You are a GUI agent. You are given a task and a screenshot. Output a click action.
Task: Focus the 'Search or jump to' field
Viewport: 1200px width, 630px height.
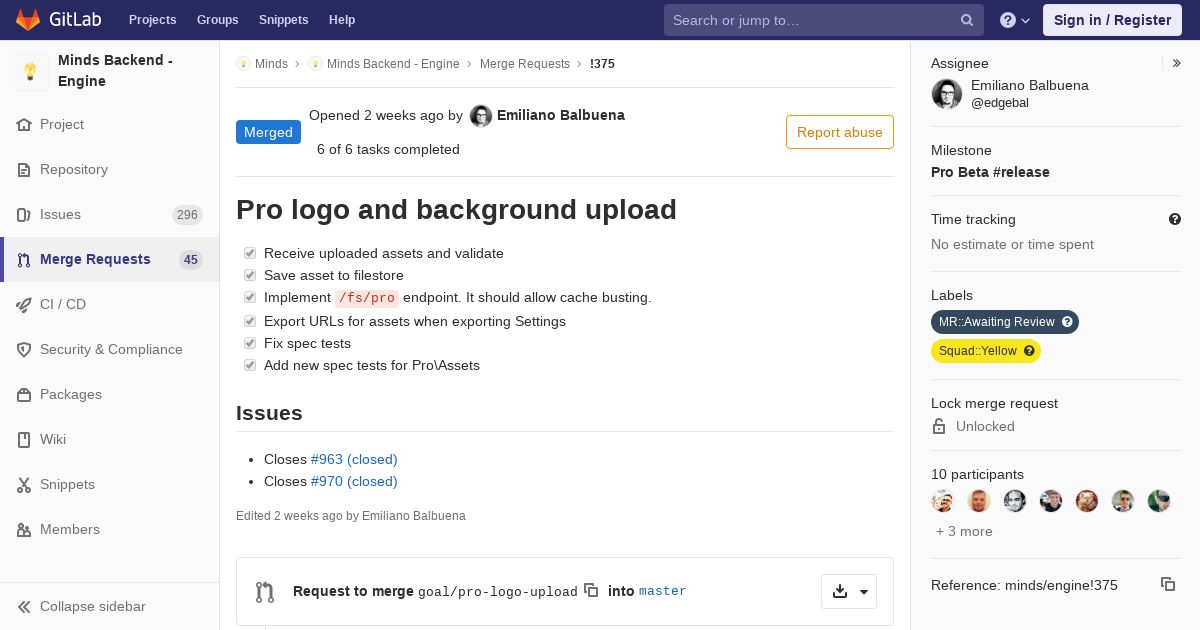[824, 20]
